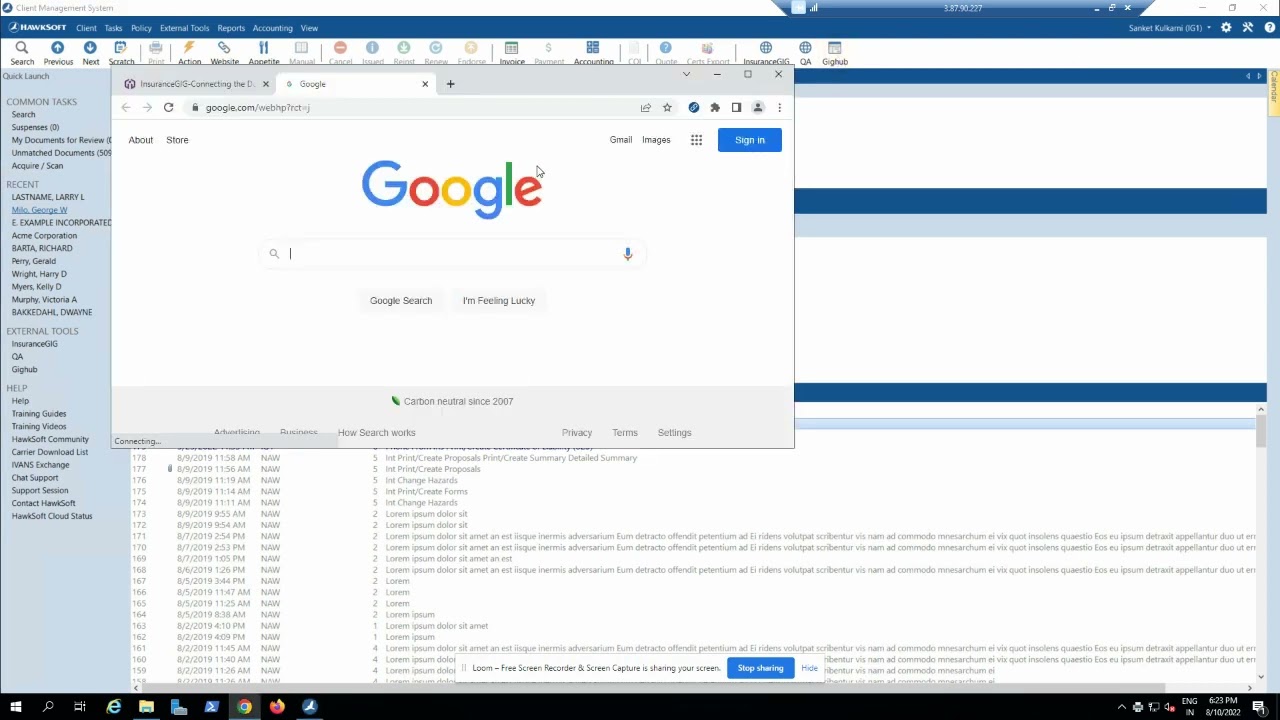
Task: Open HawkSoft settings gear icon
Action: point(1226,28)
